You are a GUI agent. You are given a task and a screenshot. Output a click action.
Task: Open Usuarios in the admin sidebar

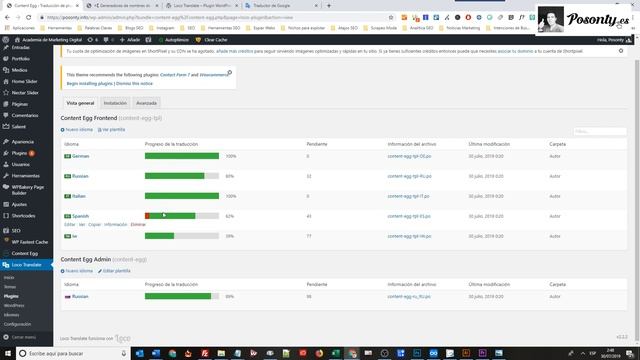pos(20,164)
